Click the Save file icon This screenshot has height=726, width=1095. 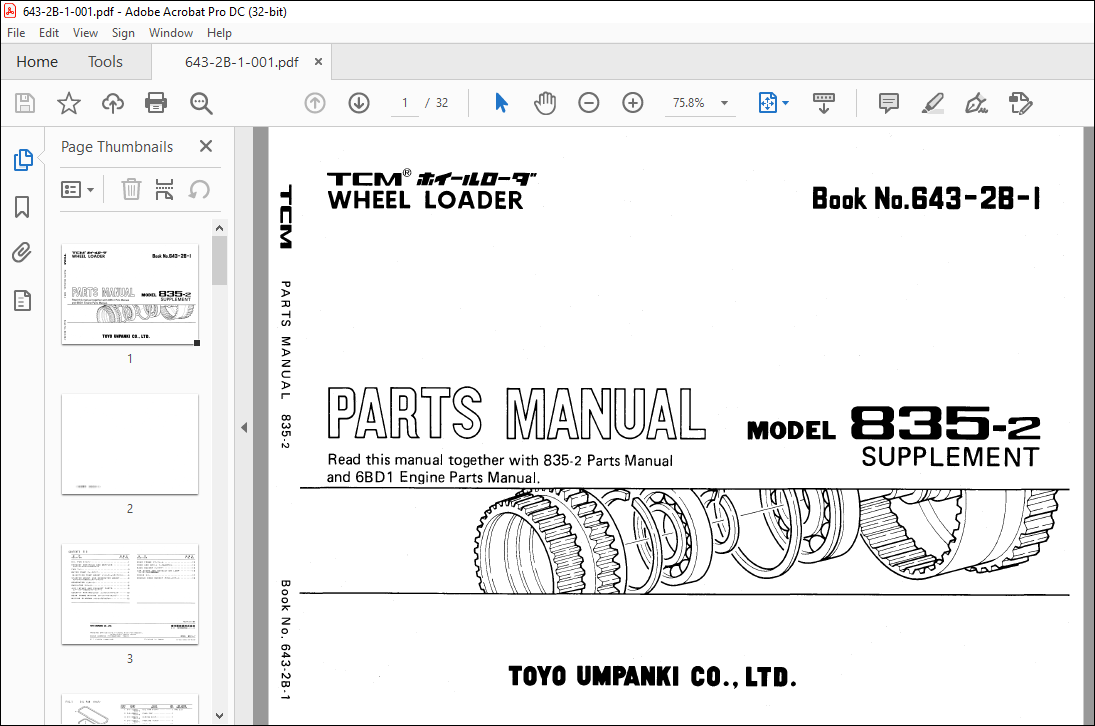(x=25, y=103)
